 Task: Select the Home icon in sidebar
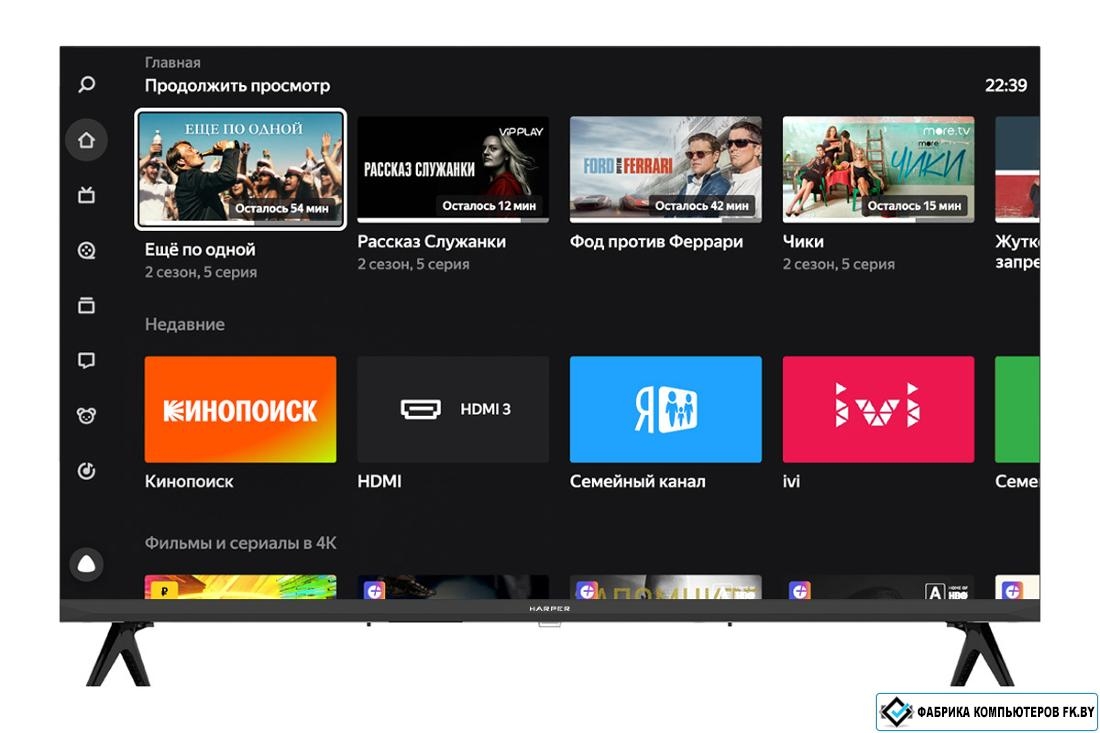point(86,140)
